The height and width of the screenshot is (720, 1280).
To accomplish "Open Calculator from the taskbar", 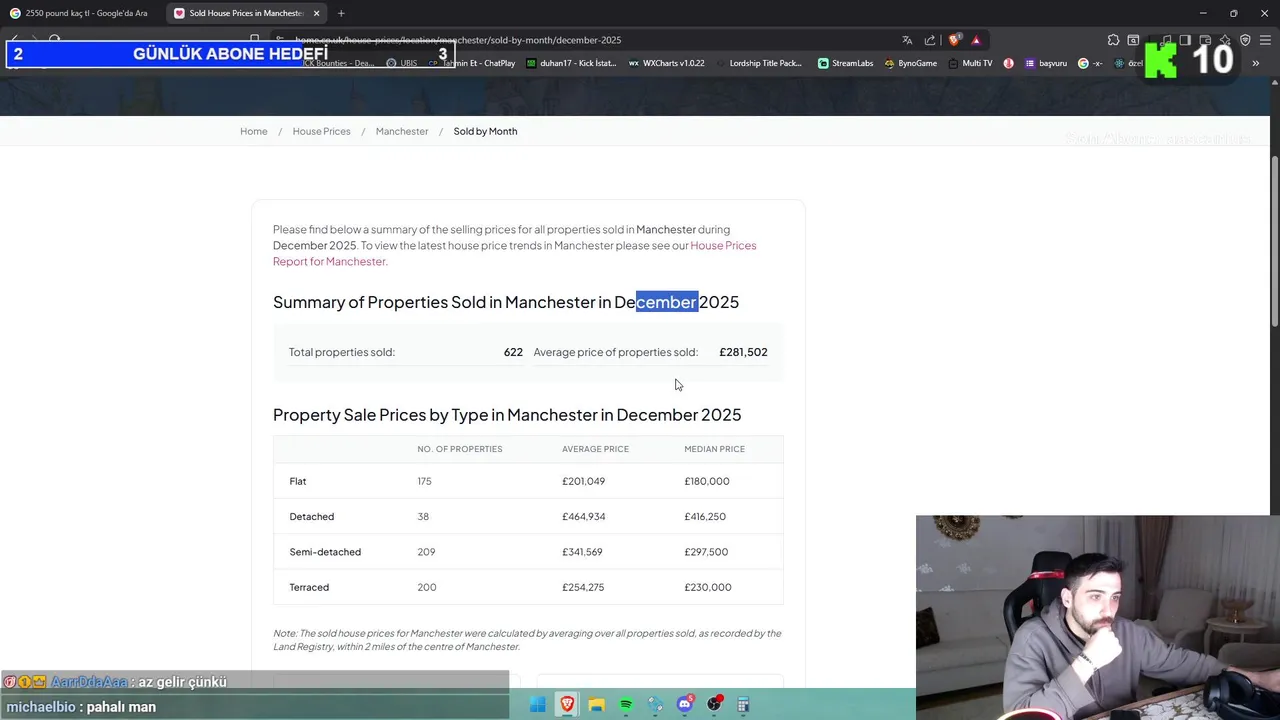I will pos(743,704).
